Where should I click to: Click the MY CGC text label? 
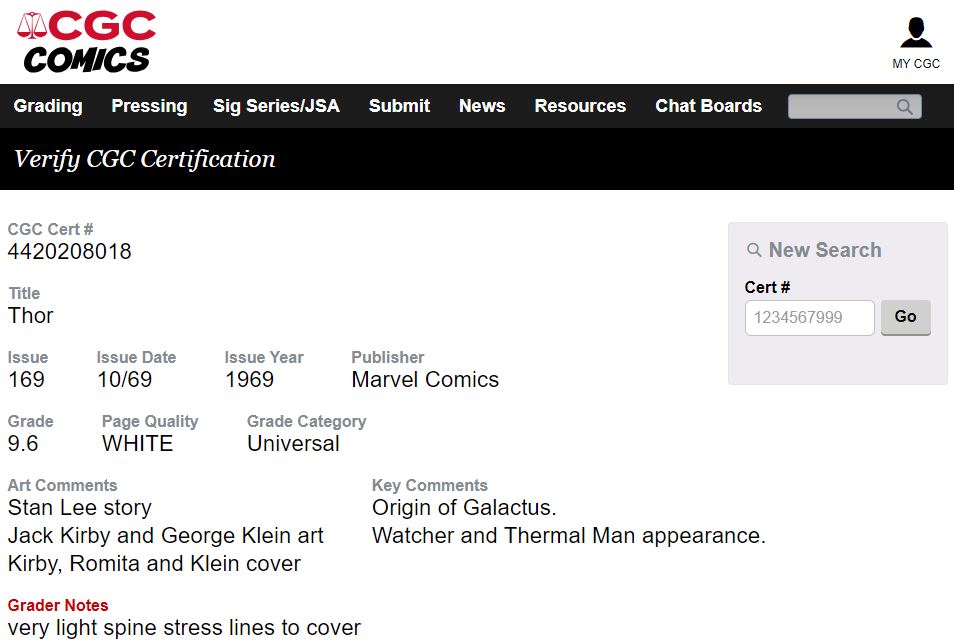916,63
